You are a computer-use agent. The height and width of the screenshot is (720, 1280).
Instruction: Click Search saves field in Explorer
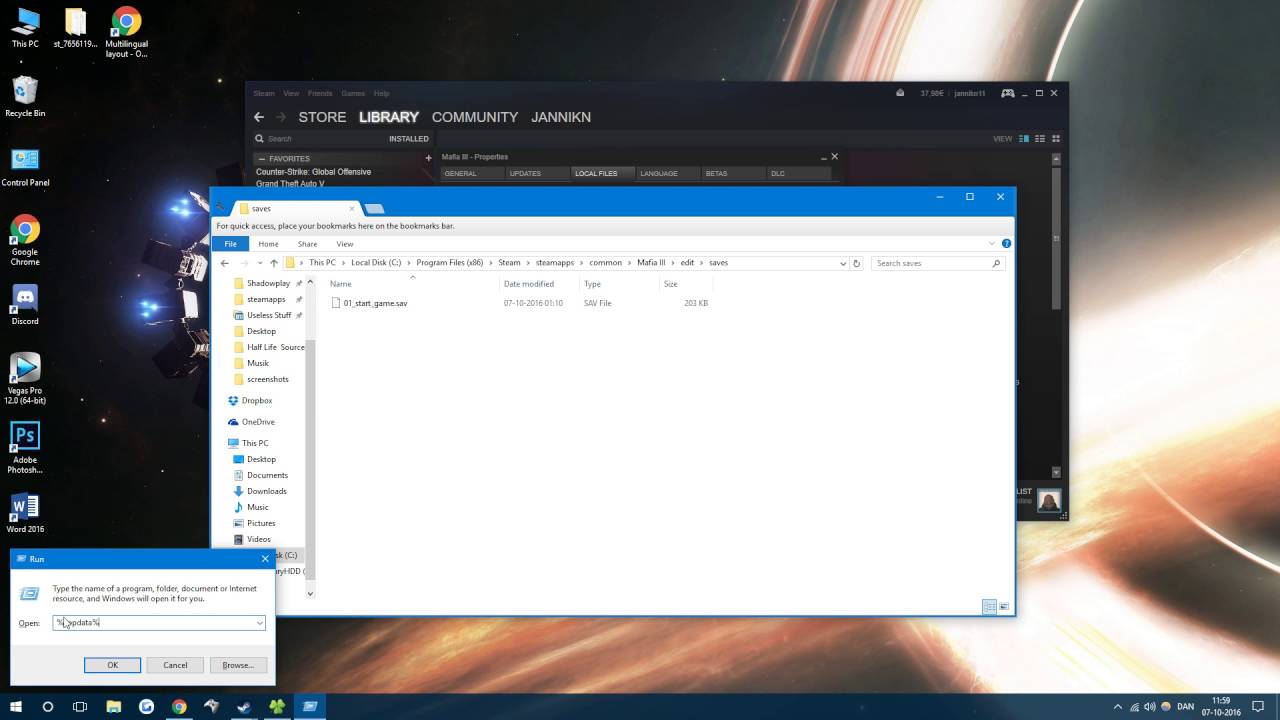click(x=937, y=263)
